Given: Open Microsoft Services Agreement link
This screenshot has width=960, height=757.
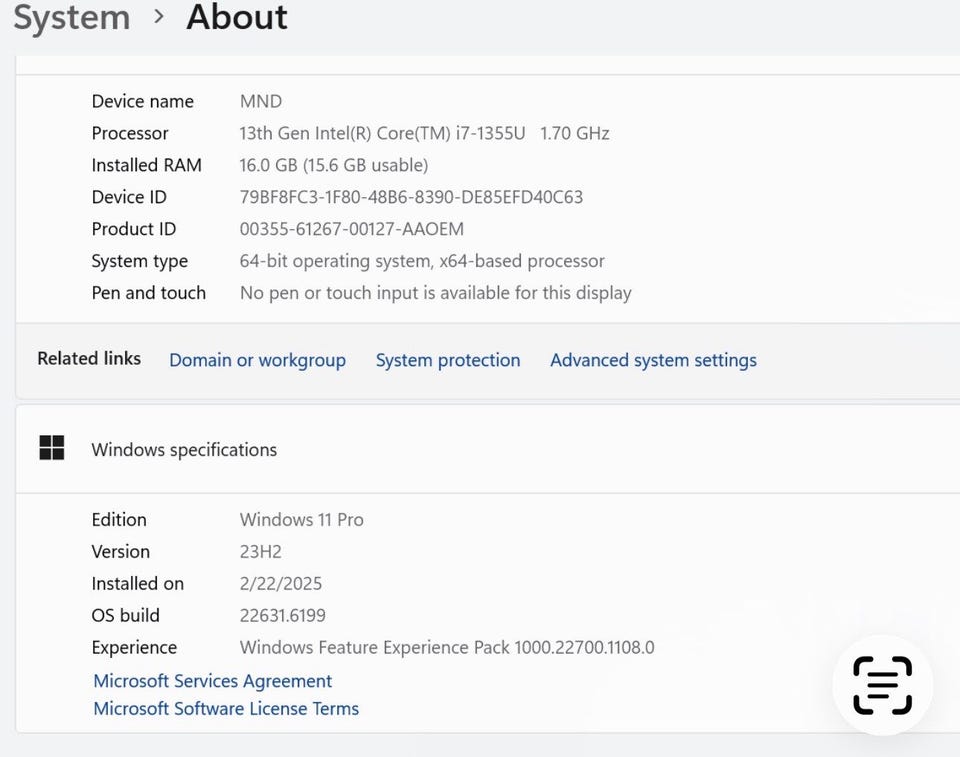Looking at the screenshot, I should (212, 681).
